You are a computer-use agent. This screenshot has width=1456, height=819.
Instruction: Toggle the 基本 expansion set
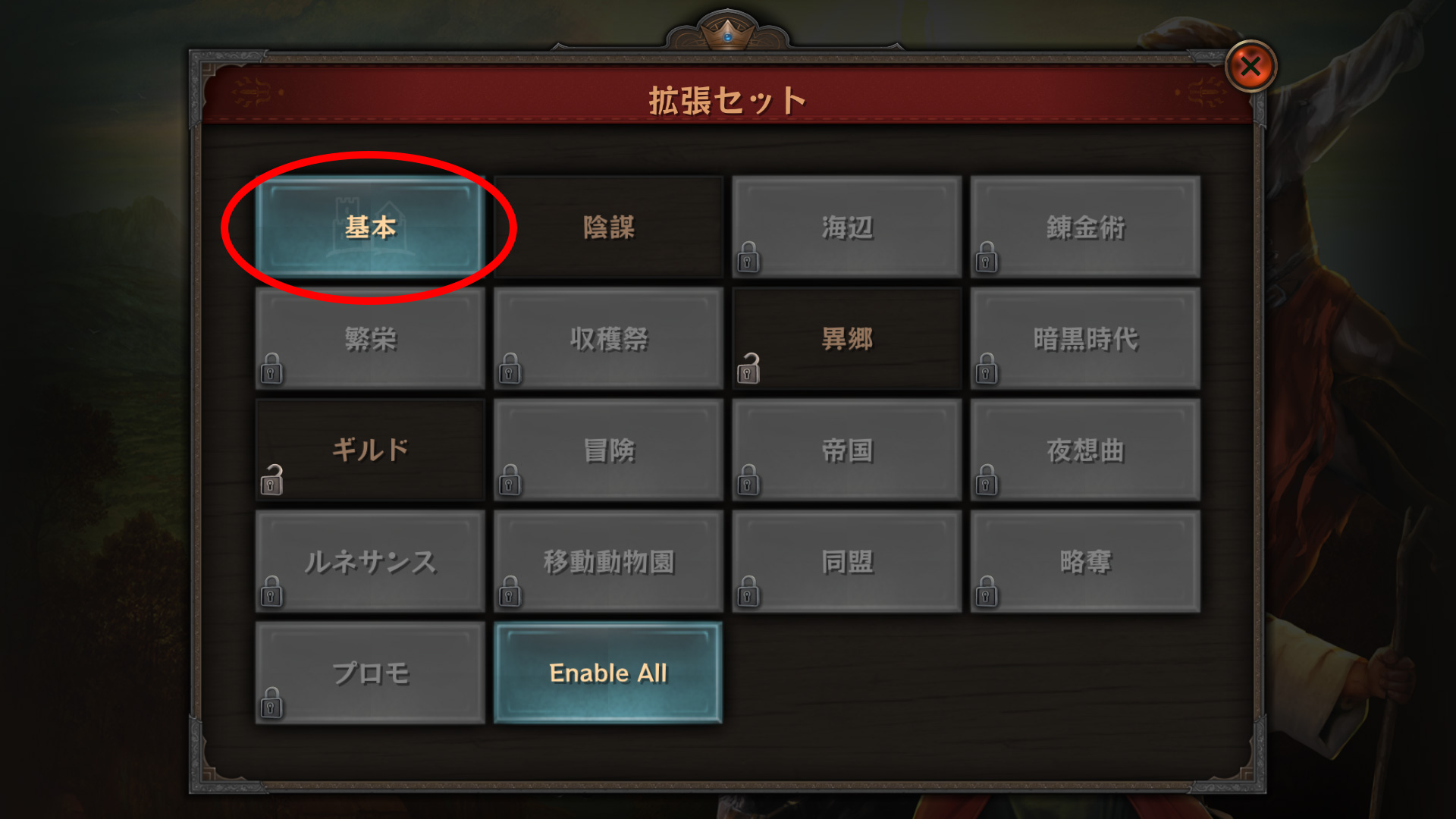tap(370, 227)
